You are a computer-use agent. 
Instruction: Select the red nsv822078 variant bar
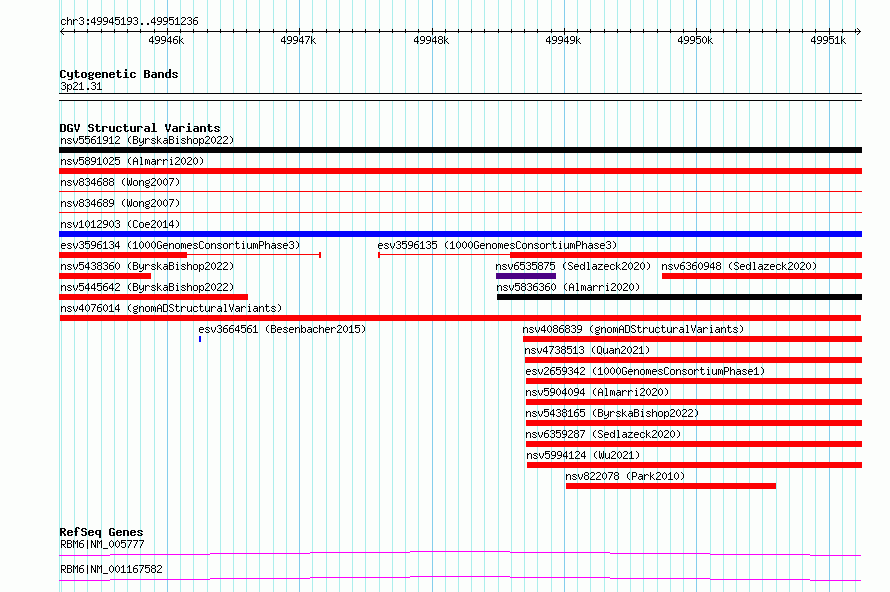[x=671, y=486]
